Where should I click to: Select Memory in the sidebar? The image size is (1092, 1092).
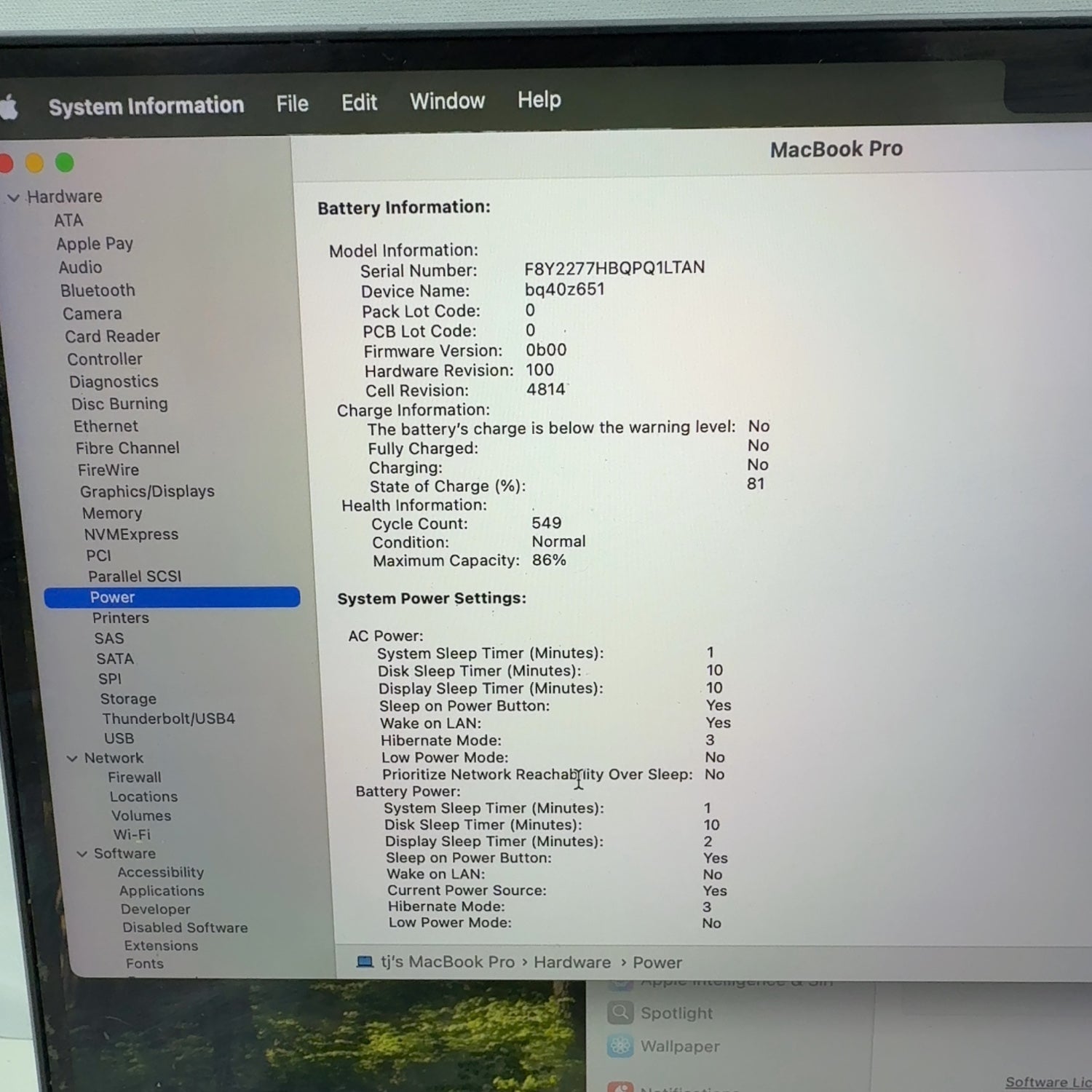(112, 513)
